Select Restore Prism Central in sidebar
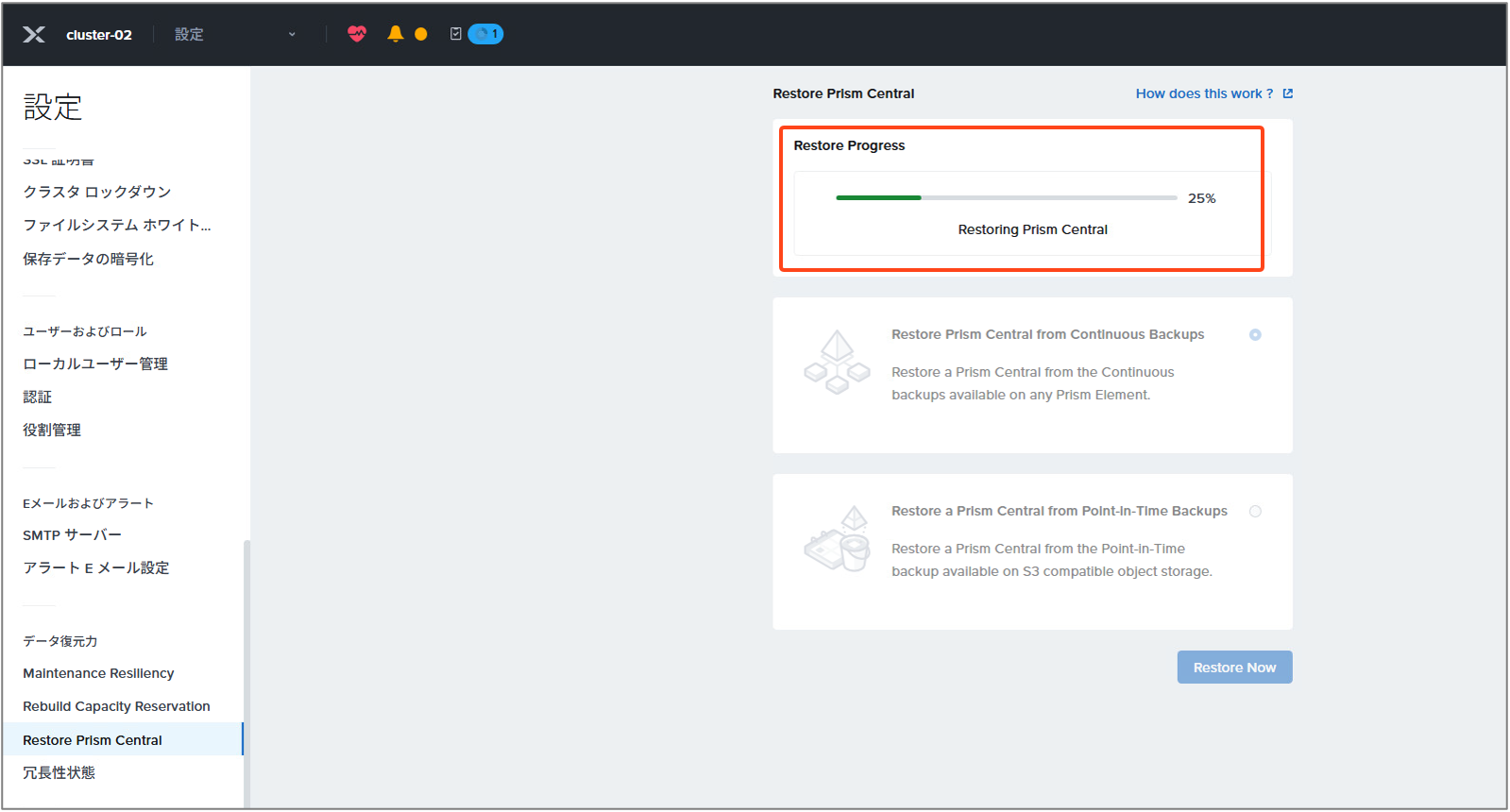Viewport: 1510px width, 812px height. [x=123, y=739]
